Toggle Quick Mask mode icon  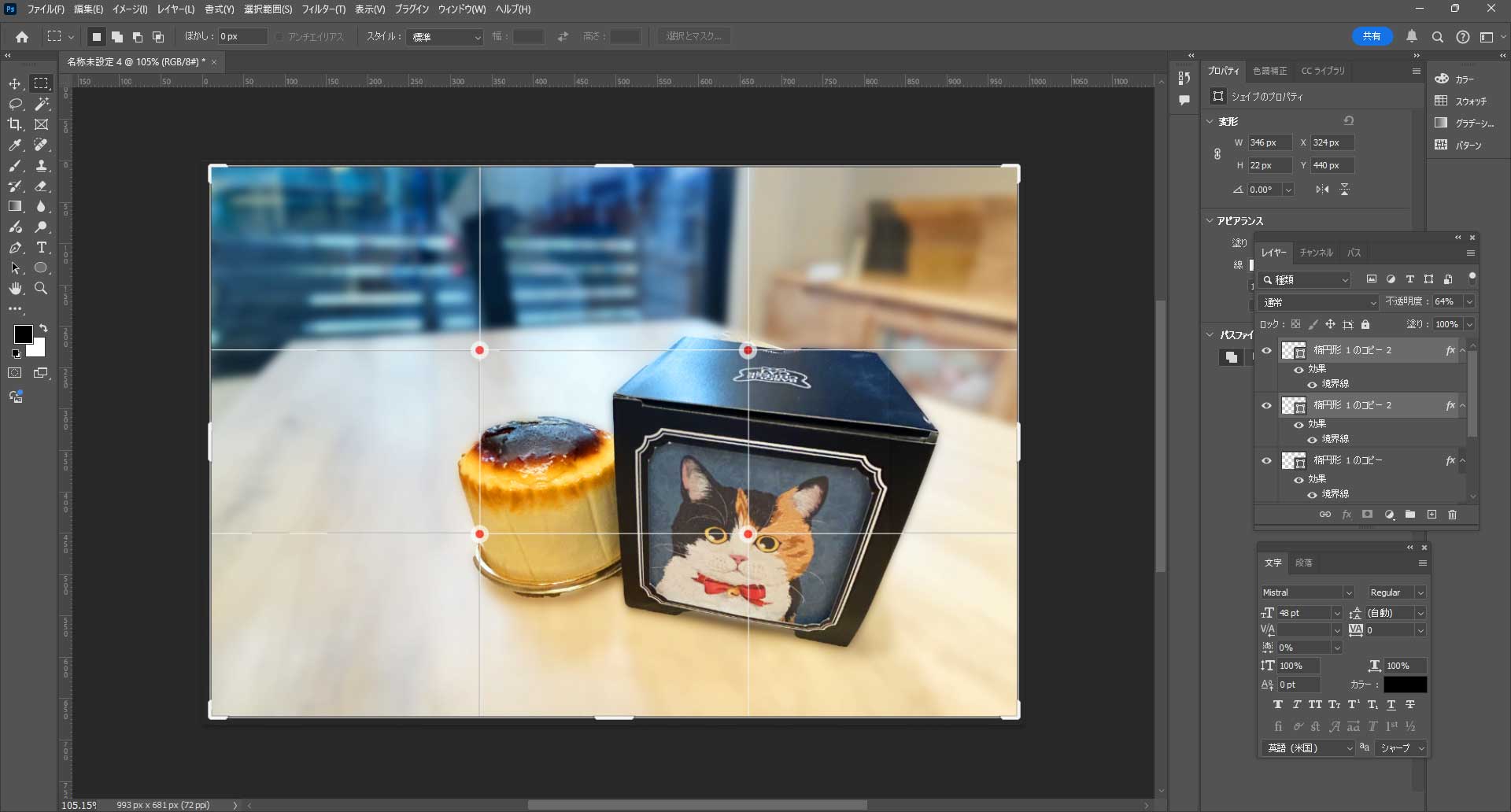[15, 373]
